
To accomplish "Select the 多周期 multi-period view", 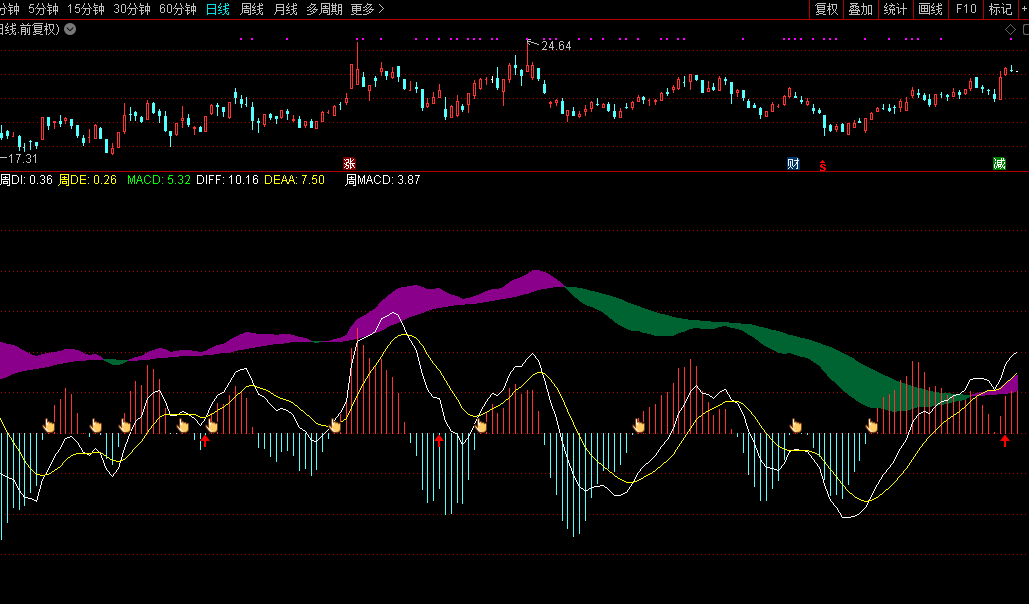I will pyautogui.click(x=324, y=9).
